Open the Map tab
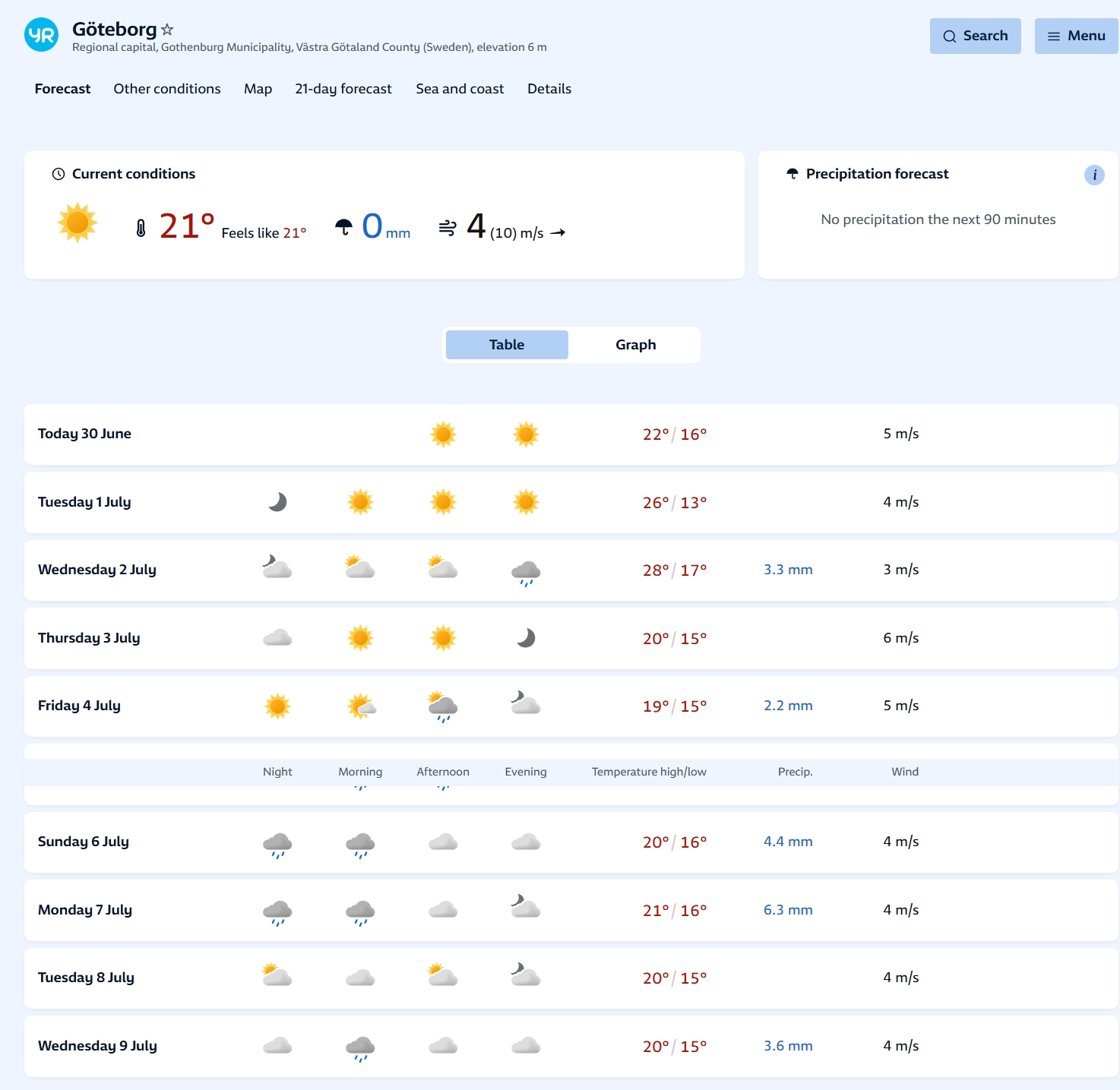The height and width of the screenshot is (1090, 1120). (258, 89)
